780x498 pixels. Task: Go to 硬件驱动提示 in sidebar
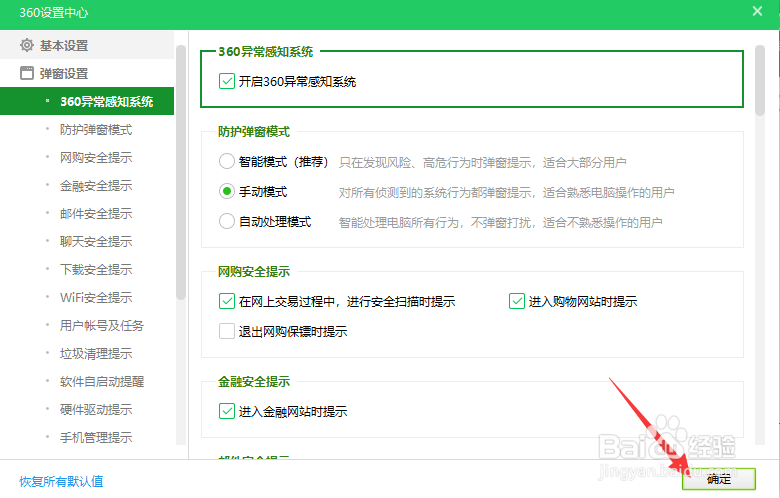pyautogui.click(x=96, y=409)
